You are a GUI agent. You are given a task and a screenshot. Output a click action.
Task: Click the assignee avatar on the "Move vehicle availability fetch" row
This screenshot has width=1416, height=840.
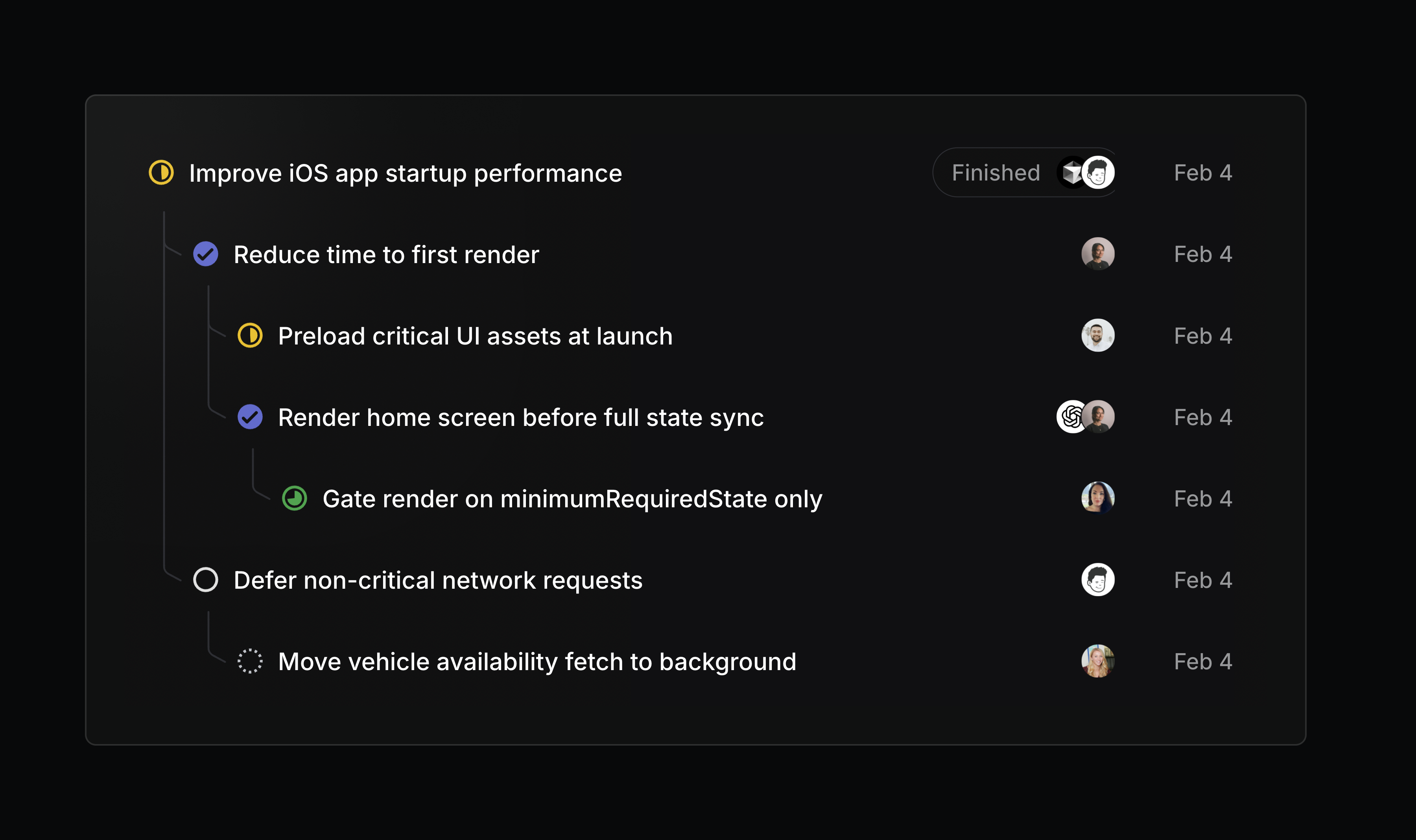(x=1097, y=661)
